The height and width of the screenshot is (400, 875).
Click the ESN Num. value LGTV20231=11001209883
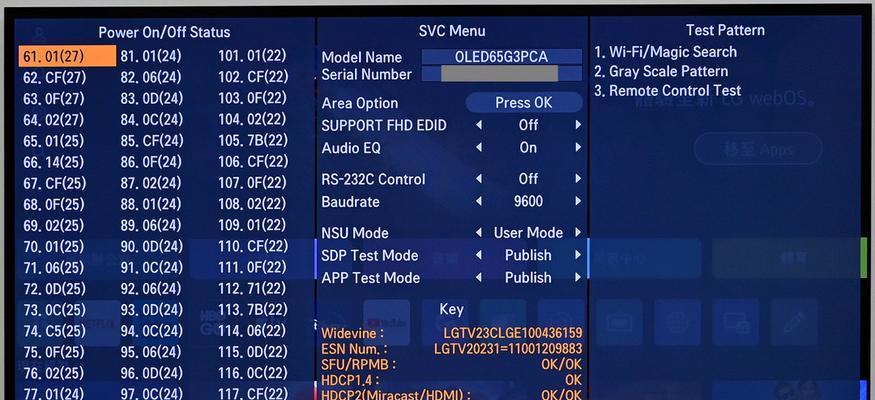(x=508, y=349)
